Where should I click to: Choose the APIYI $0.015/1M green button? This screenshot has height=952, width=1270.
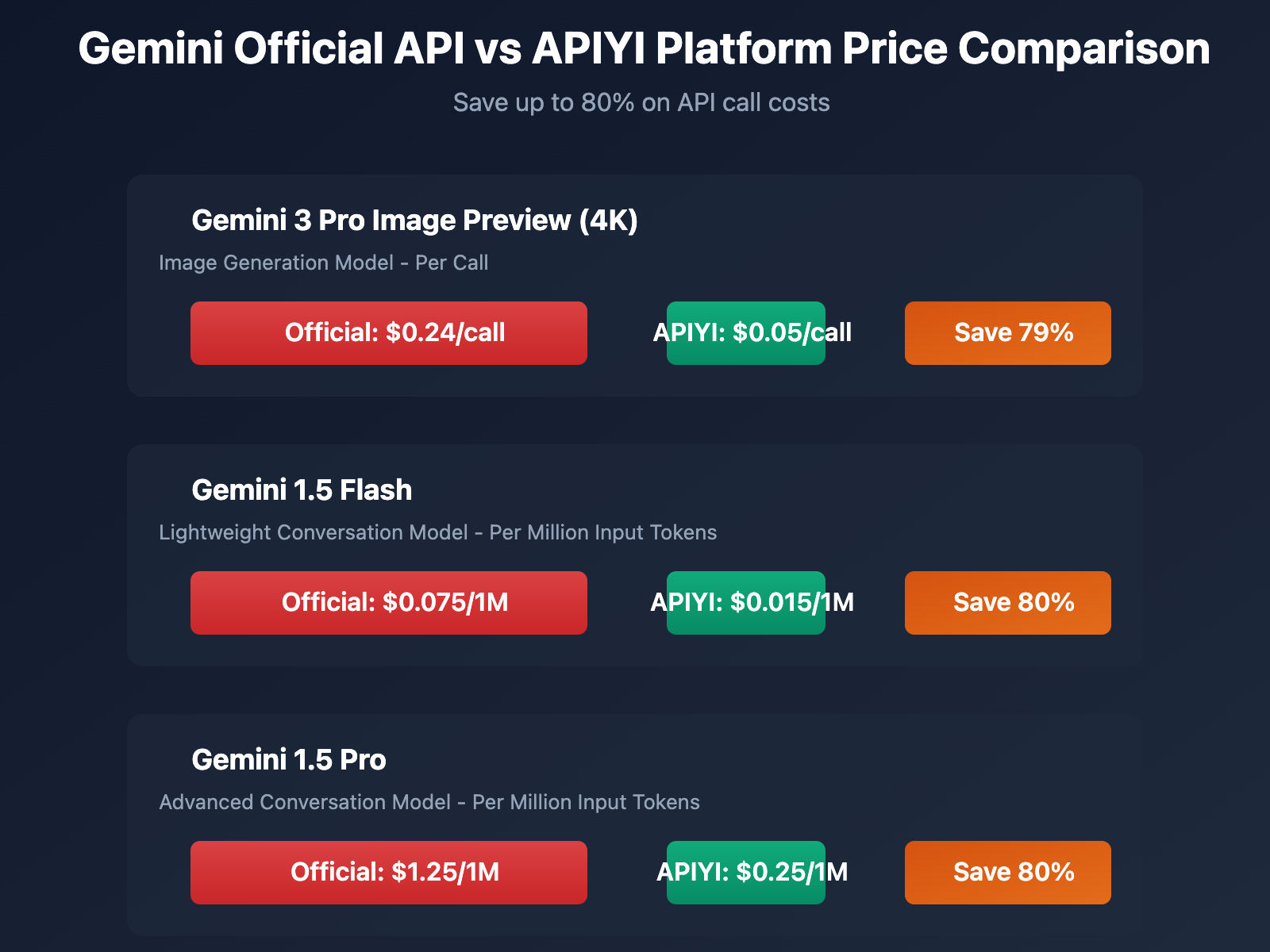pyautogui.click(x=746, y=603)
